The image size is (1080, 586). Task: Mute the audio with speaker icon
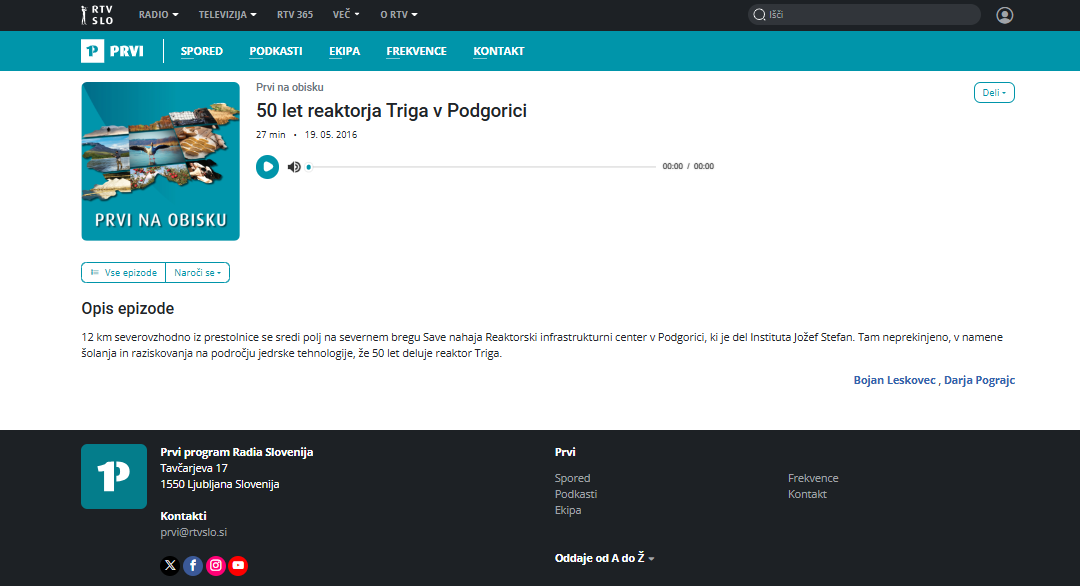click(294, 167)
